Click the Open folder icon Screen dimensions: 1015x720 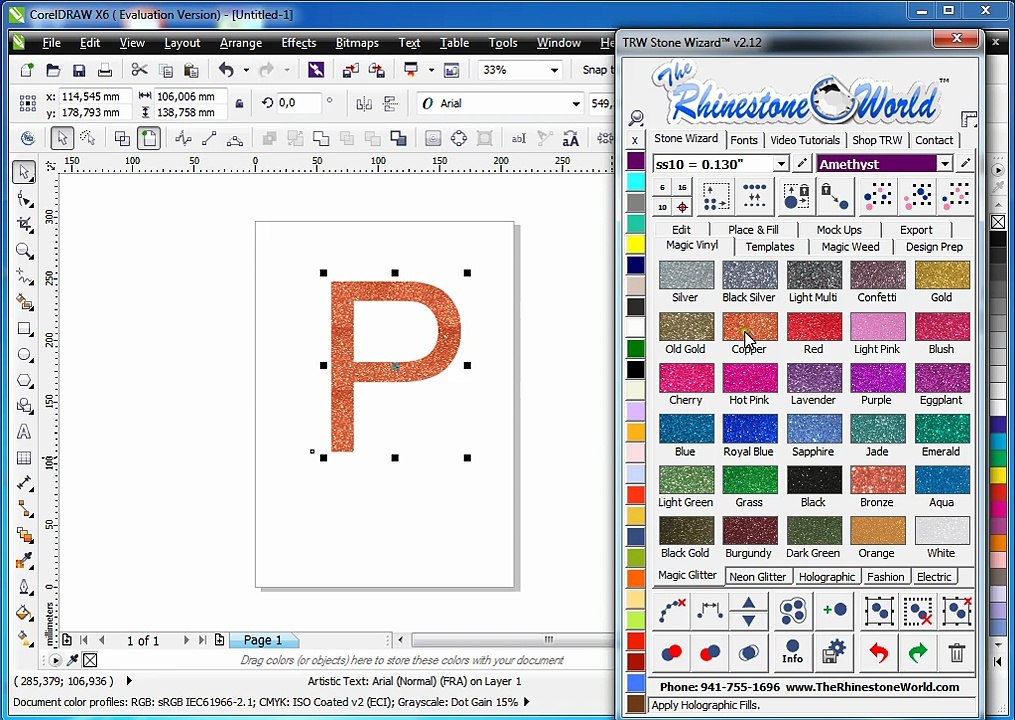(53, 70)
